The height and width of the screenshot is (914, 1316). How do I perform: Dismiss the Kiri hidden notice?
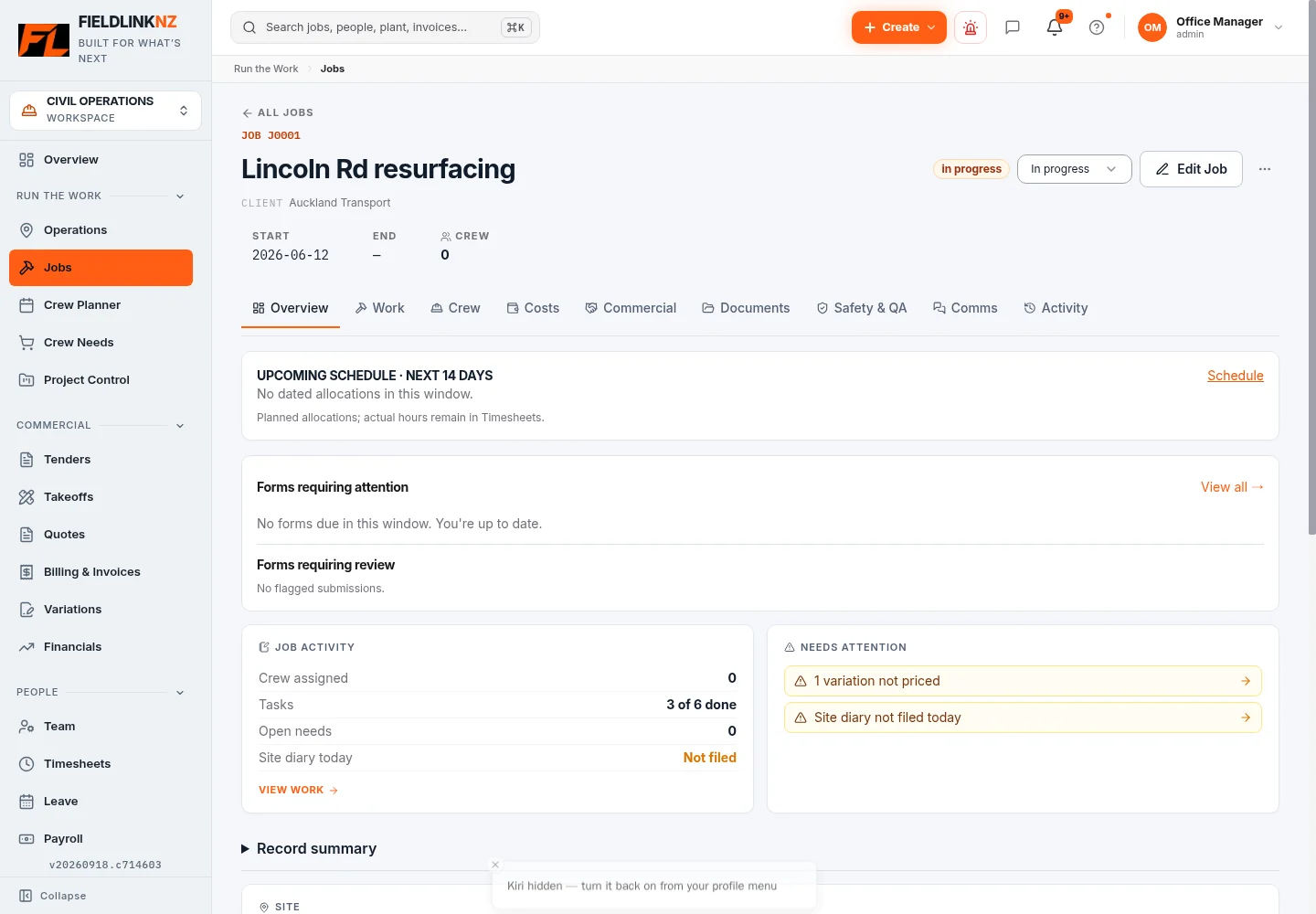point(495,865)
